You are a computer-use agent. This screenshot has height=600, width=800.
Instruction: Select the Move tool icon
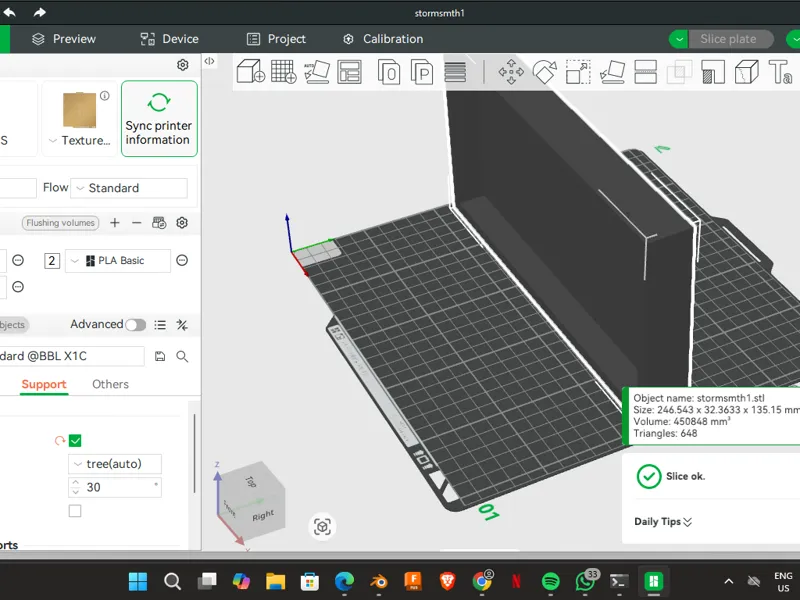(x=511, y=71)
